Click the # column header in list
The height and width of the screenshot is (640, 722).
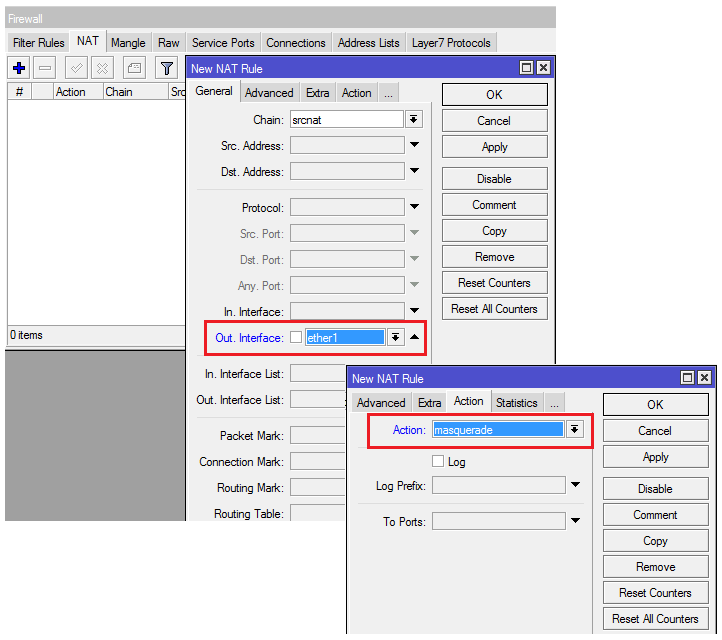click(x=19, y=92)
